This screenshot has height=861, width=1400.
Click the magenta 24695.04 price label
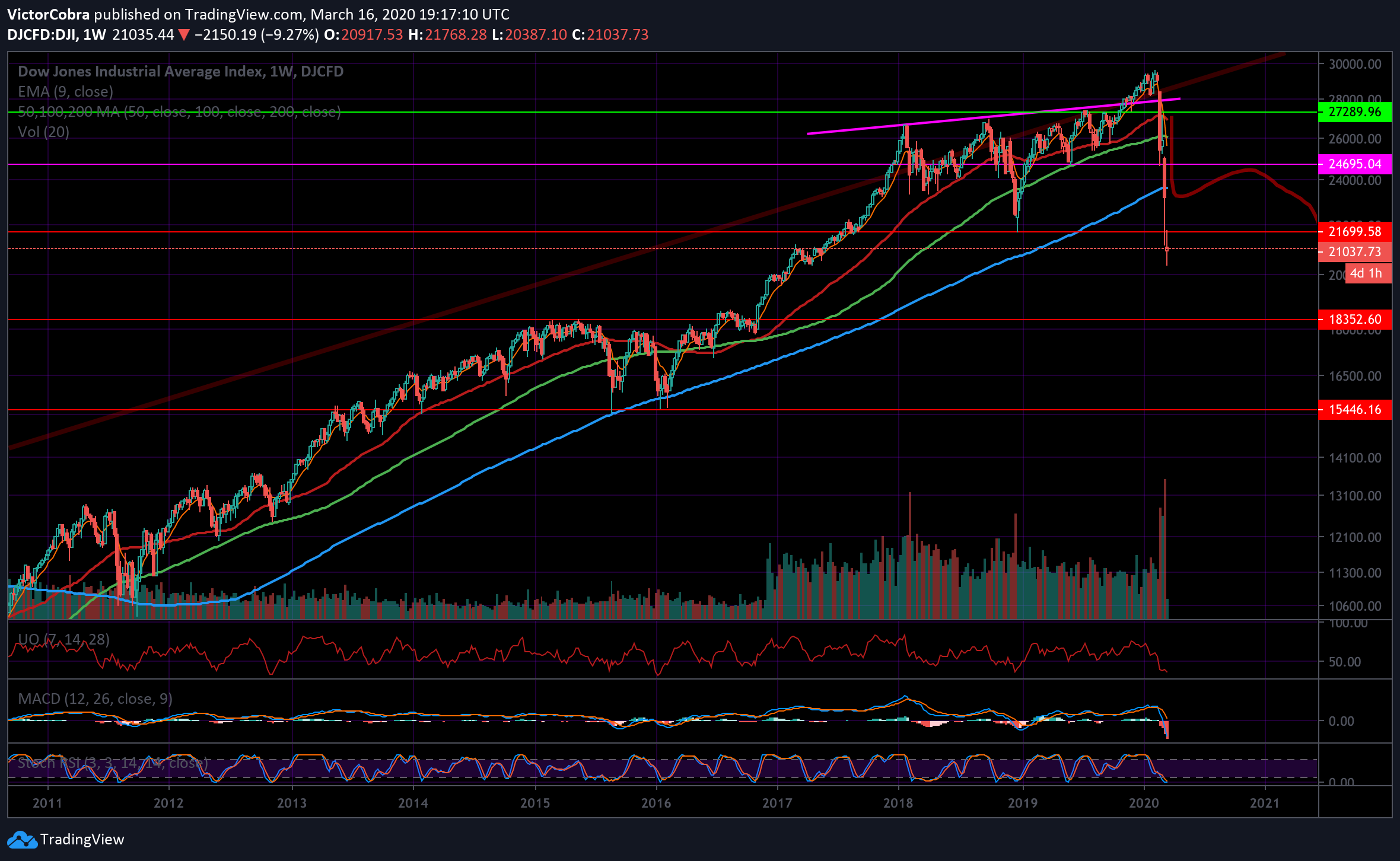[1355, 164]
